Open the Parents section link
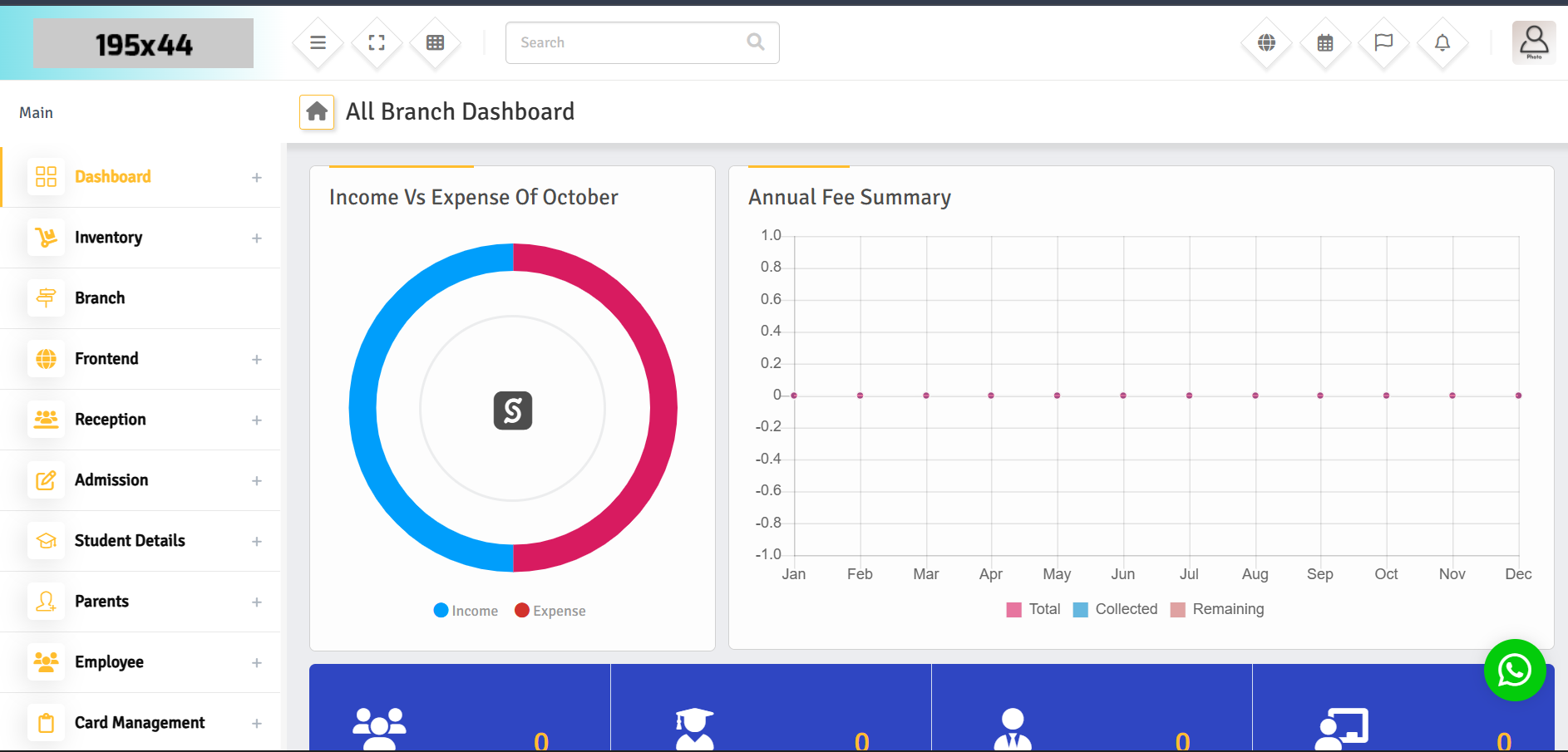 (101, 601)
